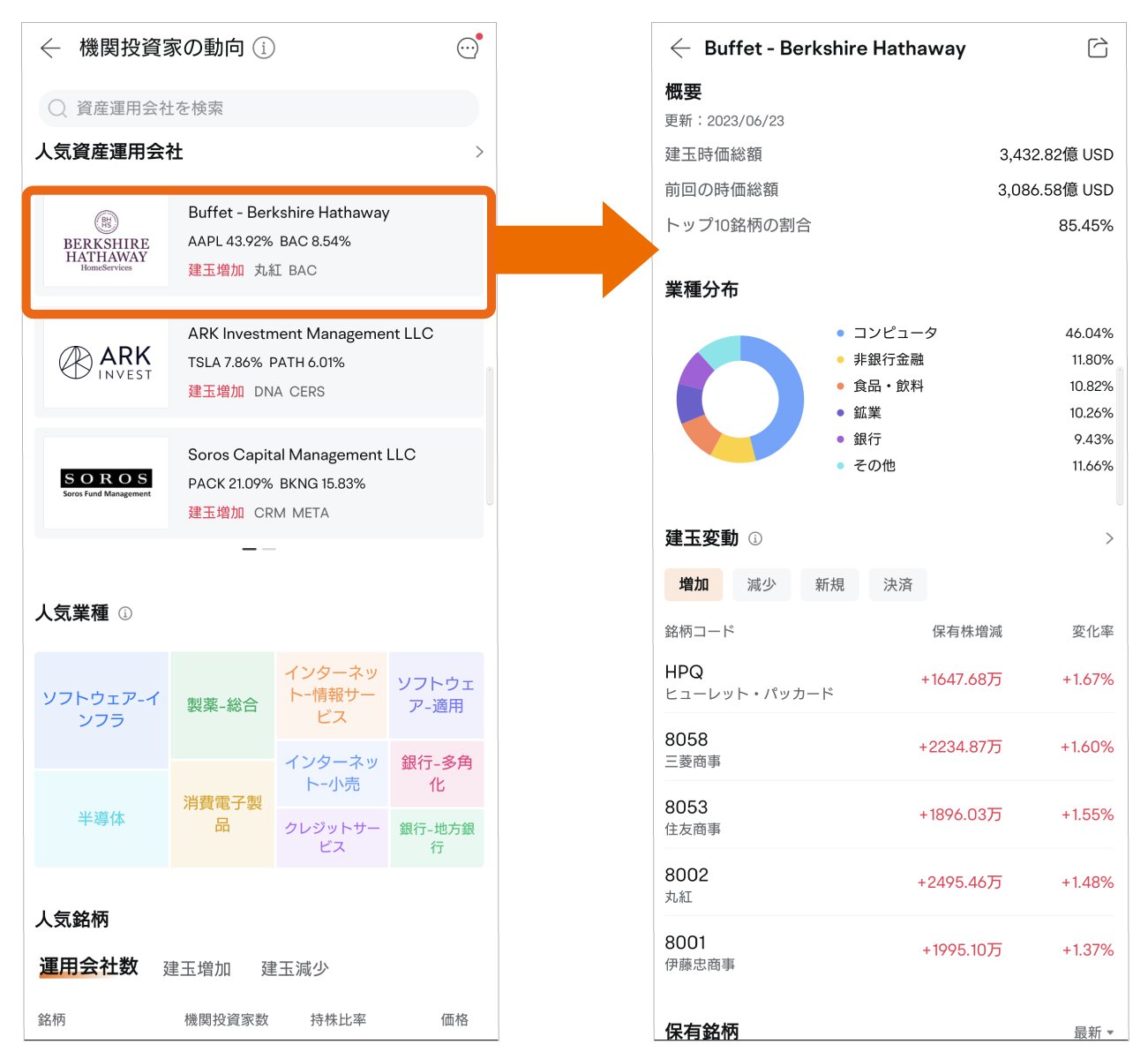
Task: Select ソフトウェア-適用 sector tile
Action: (x=437, y=695)
